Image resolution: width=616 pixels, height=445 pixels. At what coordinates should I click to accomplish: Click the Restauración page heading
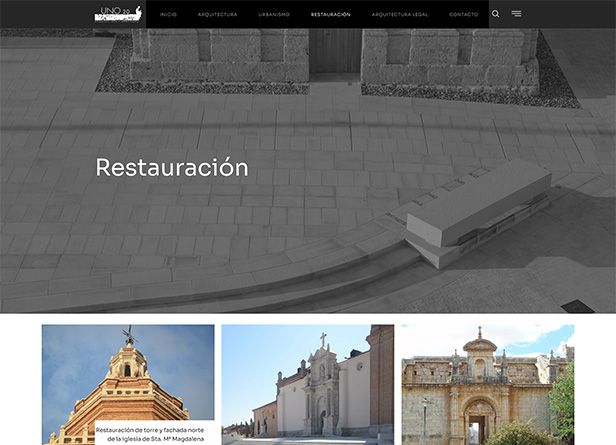pos(172,168)
